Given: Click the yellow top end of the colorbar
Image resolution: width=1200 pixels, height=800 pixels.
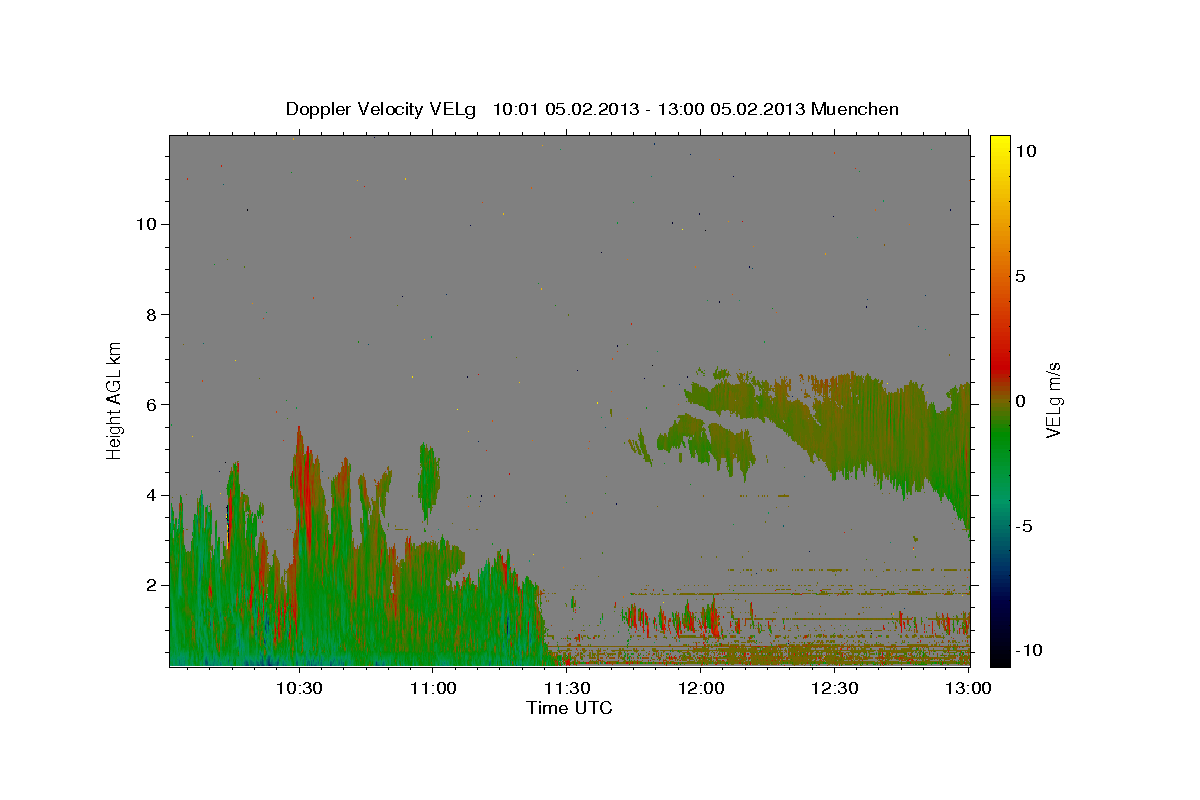Looking at the screenshot, I should tap(999, 142).
